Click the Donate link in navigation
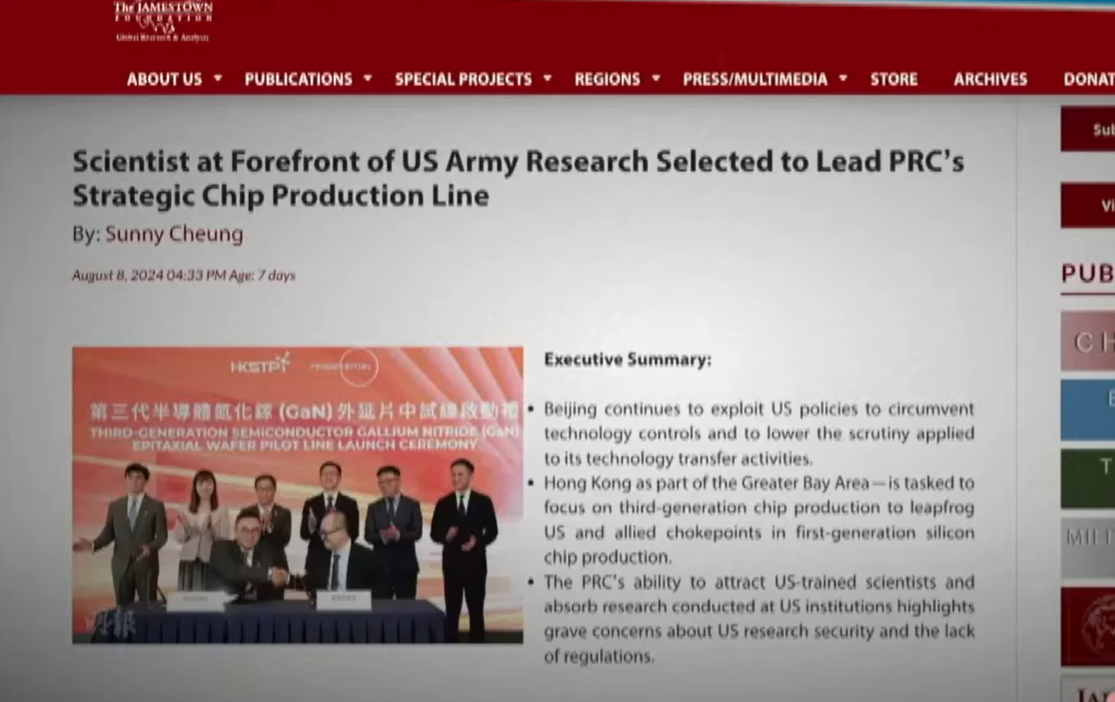The image size is (1115, 702). (x=1089, y=79)
